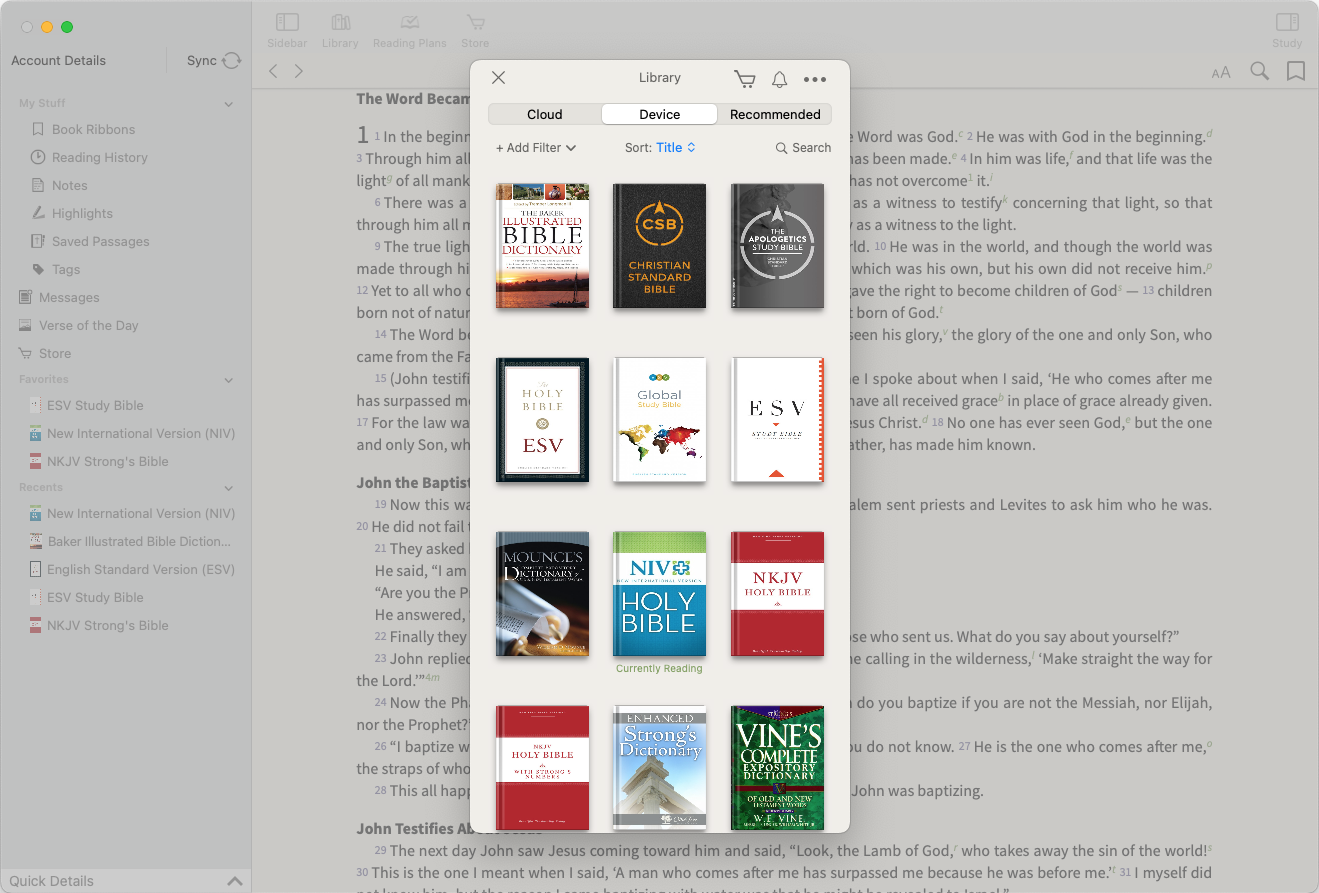Viewport: 1319px width, 893px height.
Task: Open NKJV Strong's Bible under Recents
Action: (107, 625)
